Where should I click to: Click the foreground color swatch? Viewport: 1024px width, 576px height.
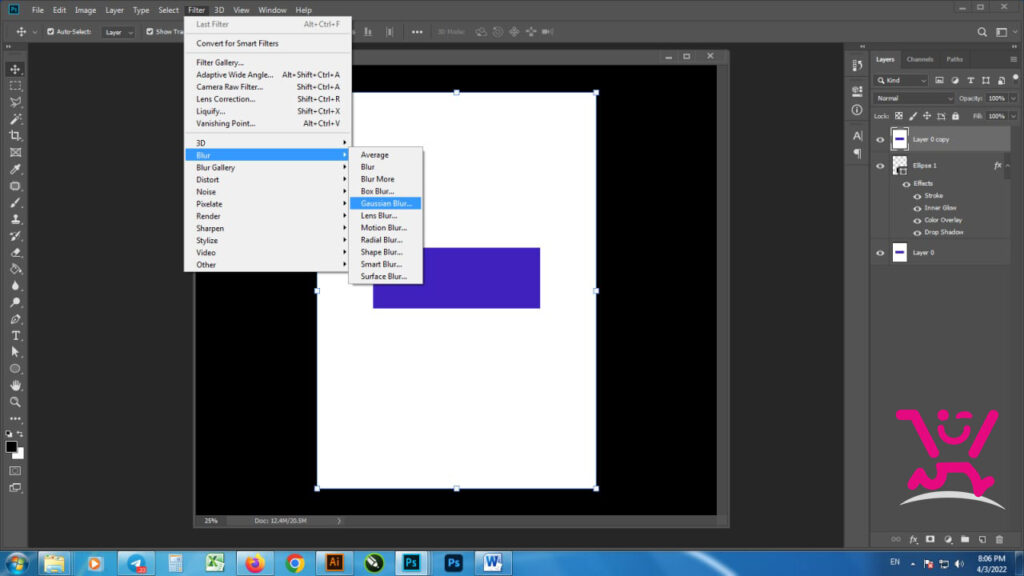(10, 447)
